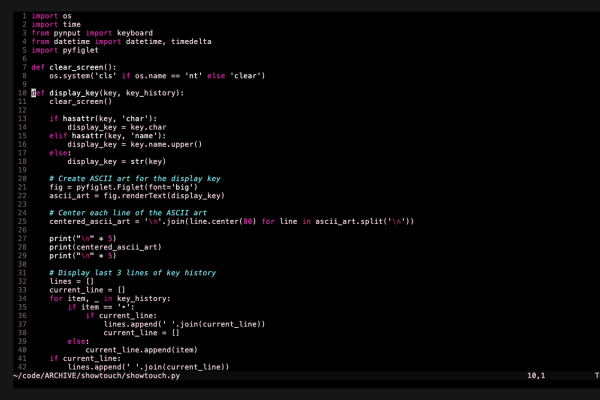Click 'if current_line:' on line 36
The width and height of the screenshot is (600, 400).
click(x=121, y=316)
